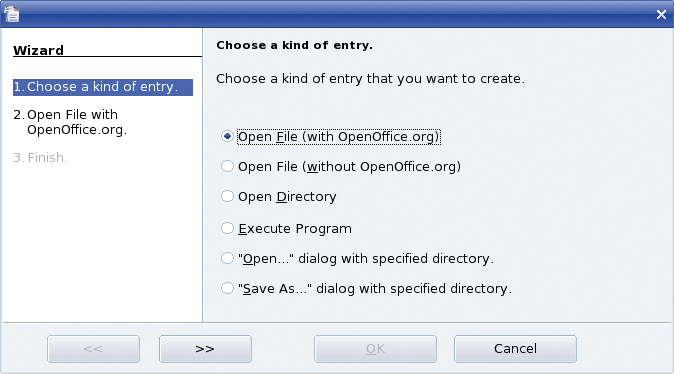Pick the Execute Program option
Screen dimensions: 674x374
coord(286,228)
